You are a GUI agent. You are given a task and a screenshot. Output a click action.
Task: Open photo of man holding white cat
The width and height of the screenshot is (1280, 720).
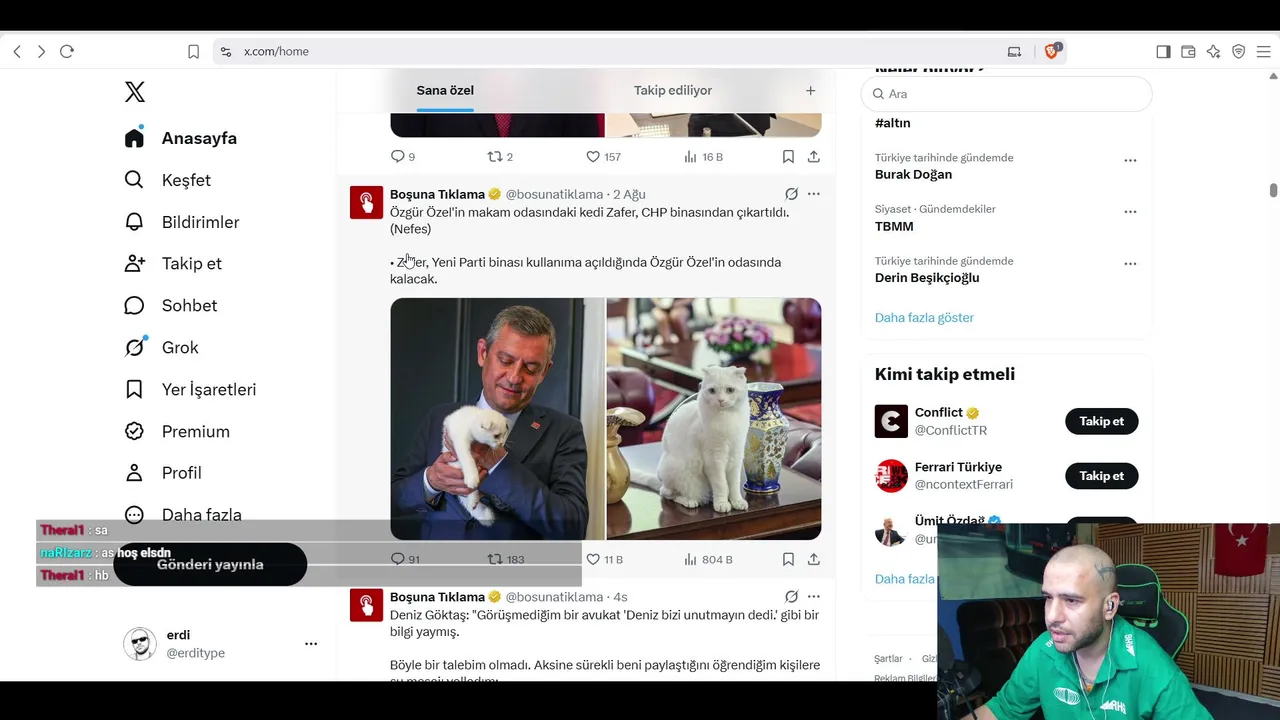[x=497, y=419]
